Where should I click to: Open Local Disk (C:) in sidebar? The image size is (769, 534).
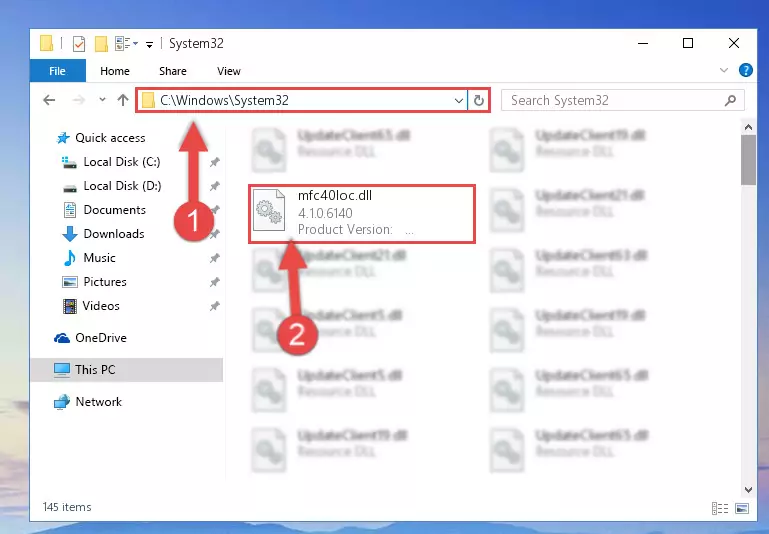tap(122, 162)
